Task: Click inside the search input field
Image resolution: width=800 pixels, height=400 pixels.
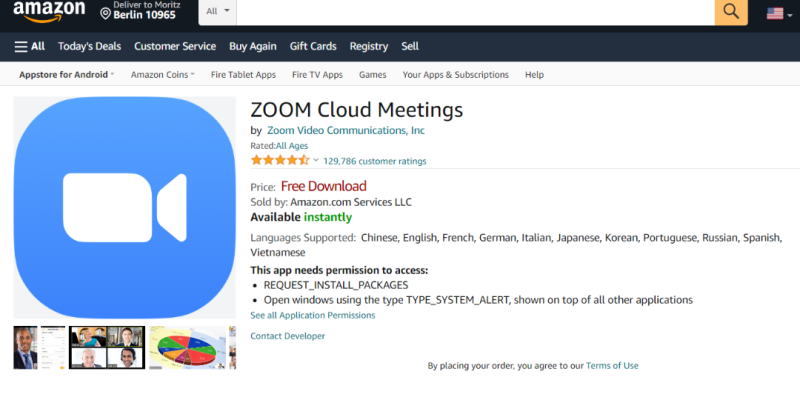Action: tap(476, 12)
